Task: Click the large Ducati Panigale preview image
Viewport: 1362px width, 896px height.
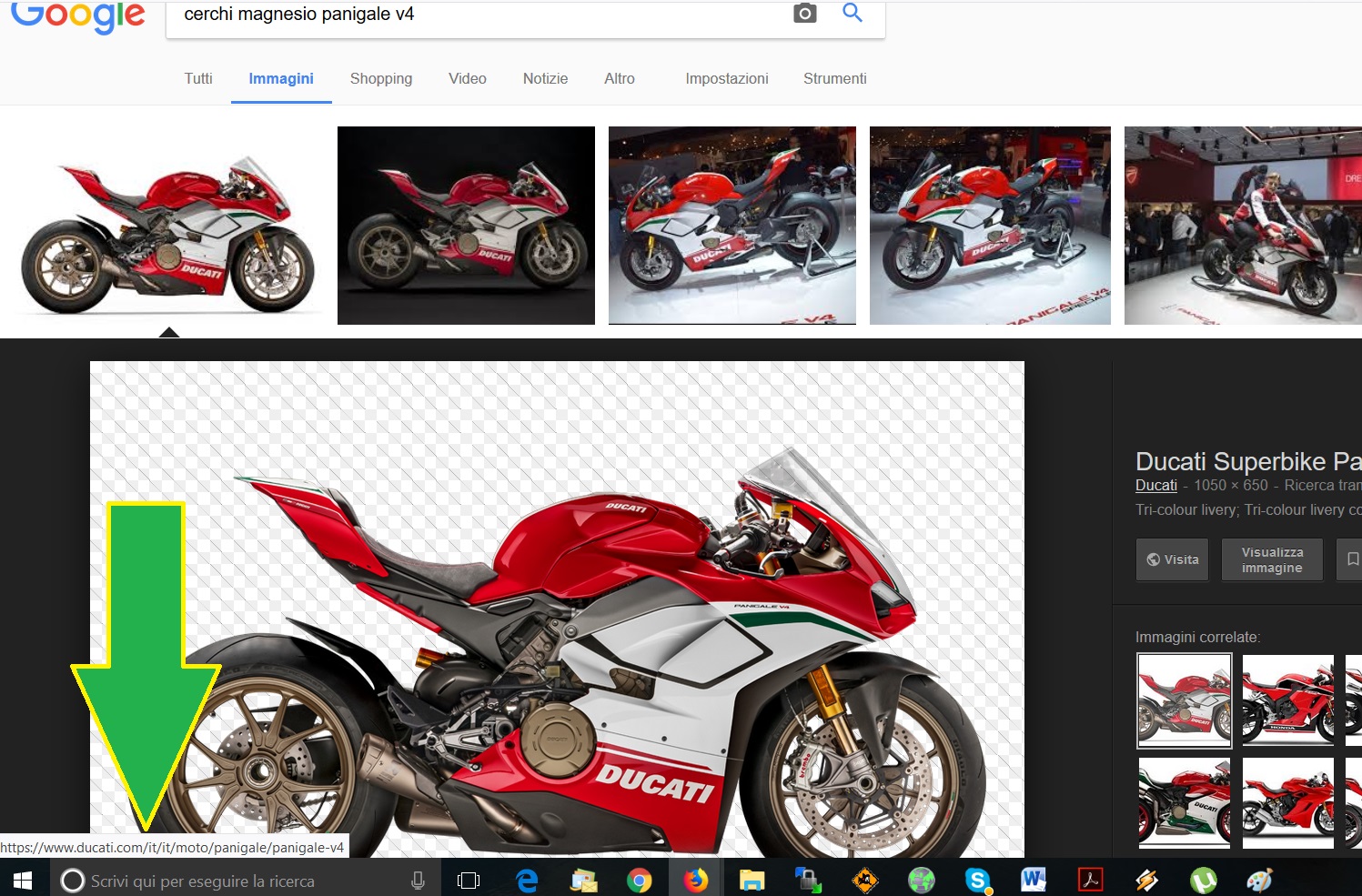Action: point(557,609)
